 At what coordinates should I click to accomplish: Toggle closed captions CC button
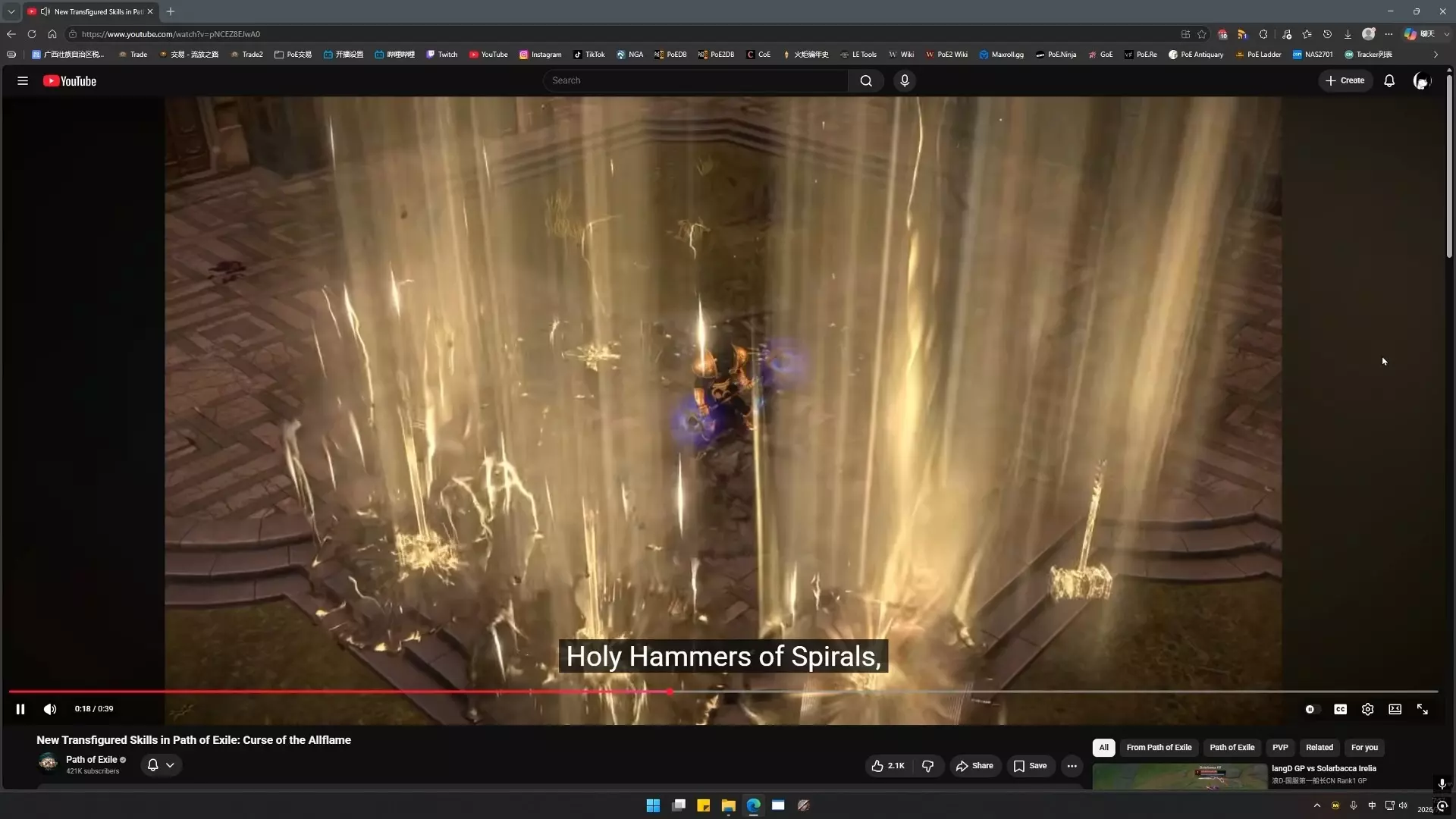click(x=1340, y=709)
